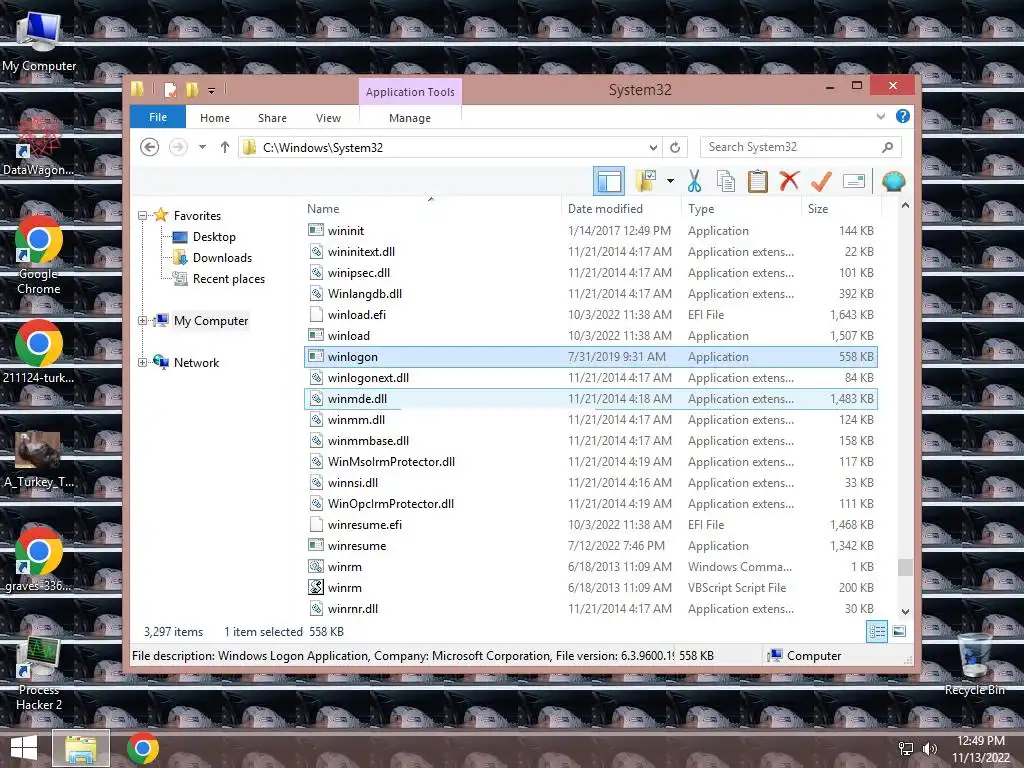Select winload.efi in file list
The width and height of the screenshot is (1024, 768).
(590, 315)
